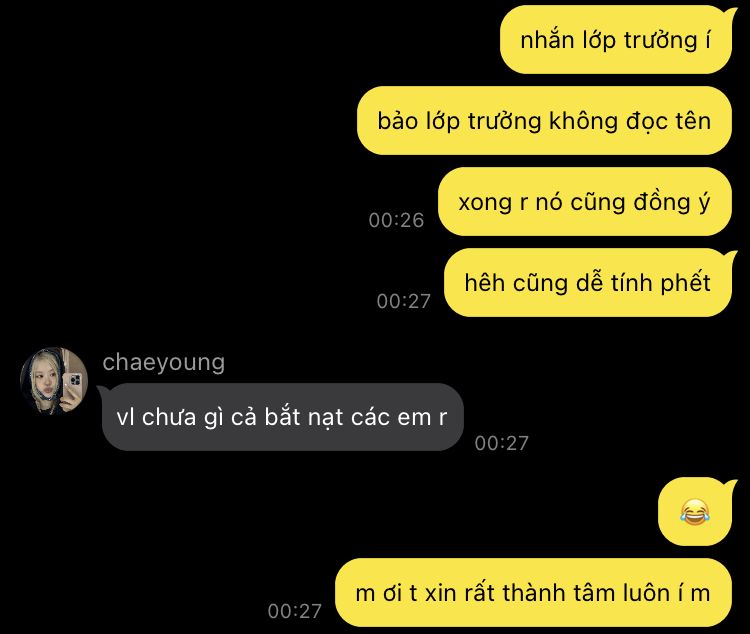Tap the bubble "xong r nó cũng đồng ý"
The height and width of the screenshot is (634, 750).
pyautogui.click(x=585, y=201)
